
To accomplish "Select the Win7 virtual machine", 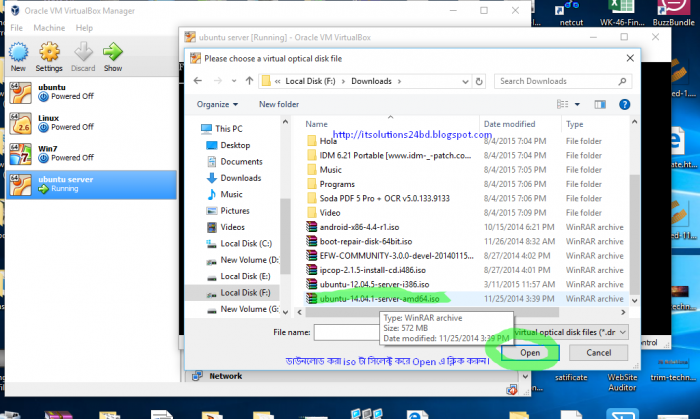I will [91, 153].
